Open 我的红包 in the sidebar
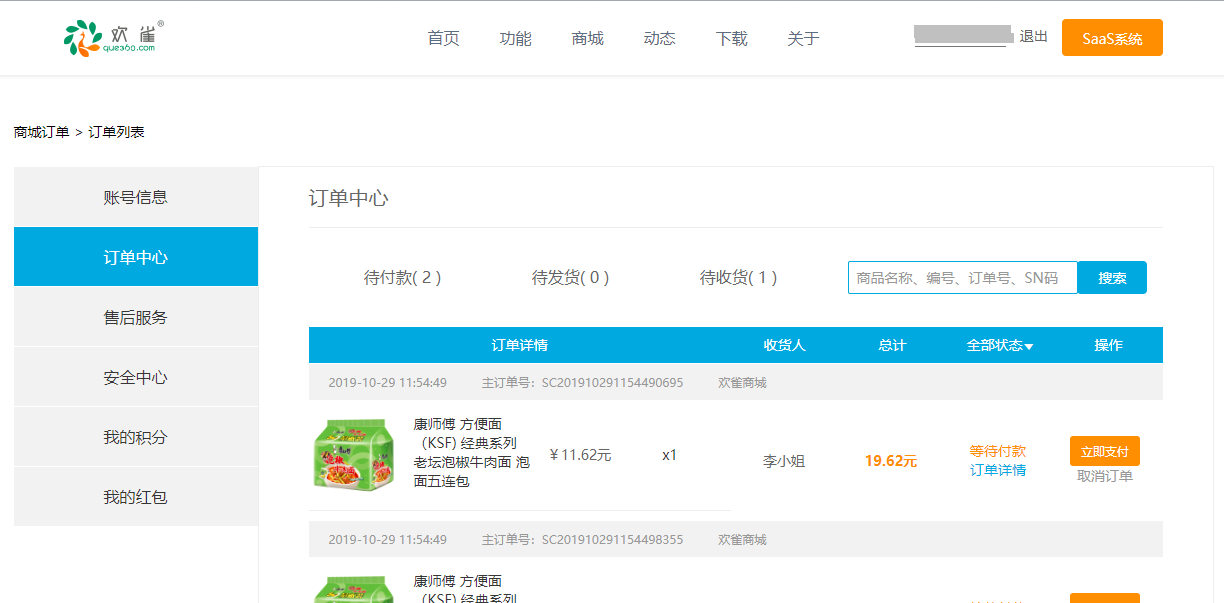 pos(136,497)
